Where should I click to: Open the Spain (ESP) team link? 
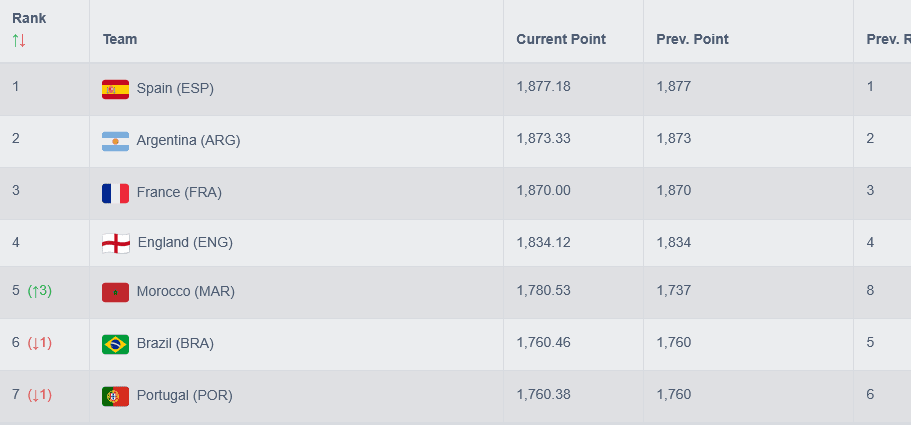[175, 88]
